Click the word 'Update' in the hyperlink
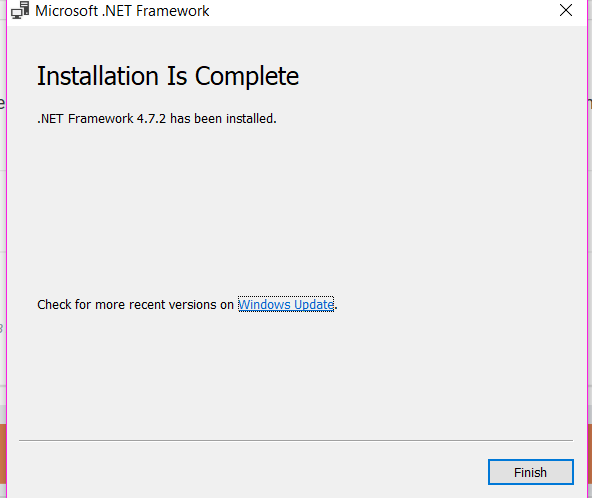Viewport: 592px width, 498px height. click(314, 305)
